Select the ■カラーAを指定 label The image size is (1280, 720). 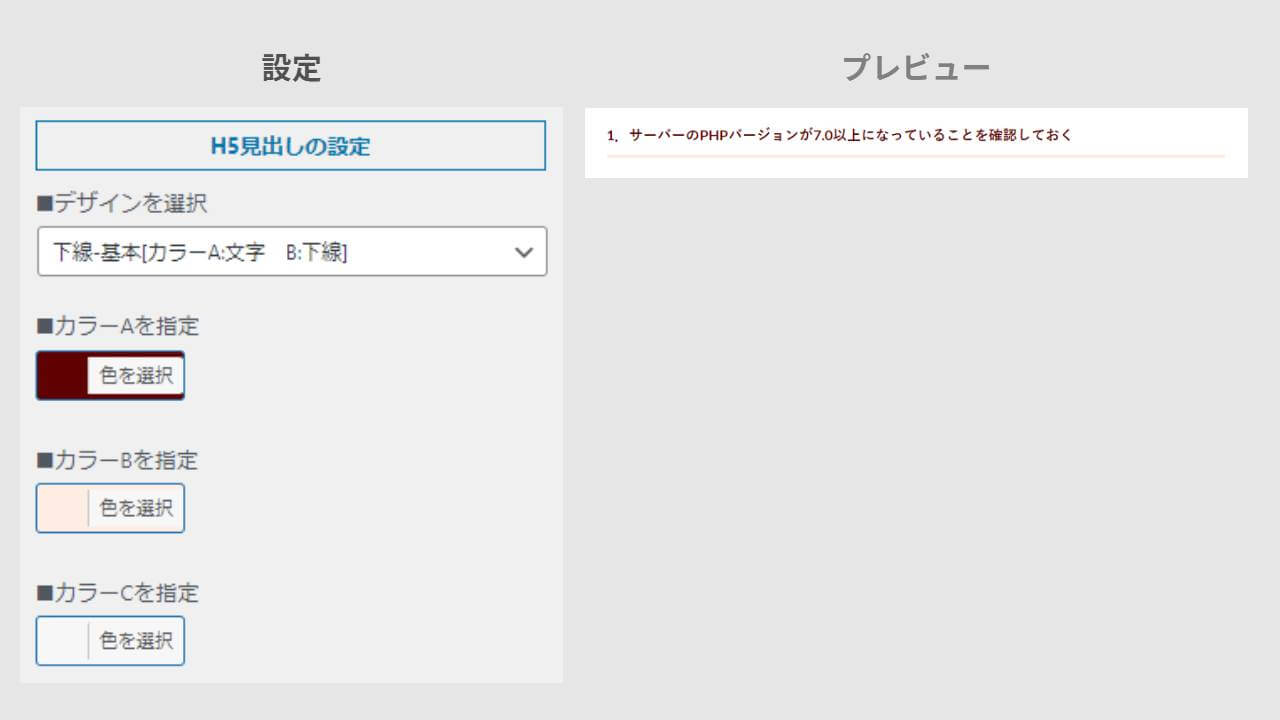point(117,326)
